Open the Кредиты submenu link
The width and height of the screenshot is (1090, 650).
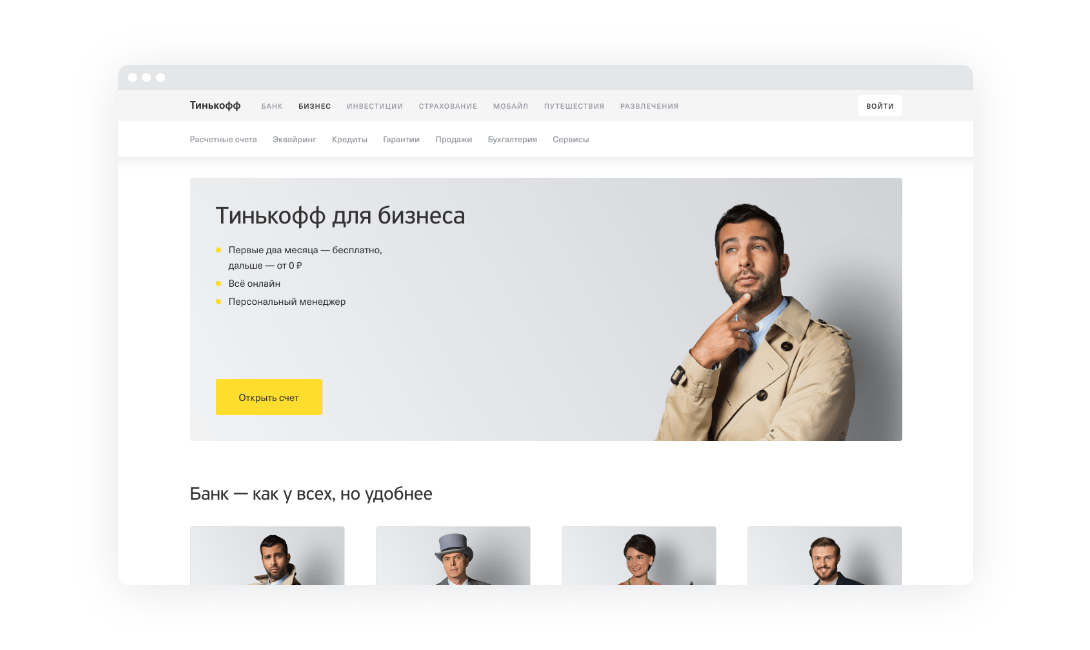click(350, 140)
